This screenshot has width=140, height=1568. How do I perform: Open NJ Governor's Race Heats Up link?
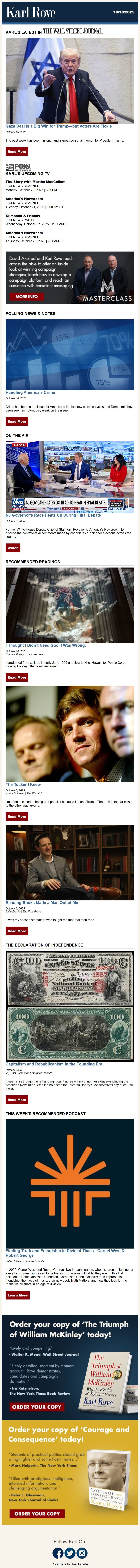tap(53, 515)
